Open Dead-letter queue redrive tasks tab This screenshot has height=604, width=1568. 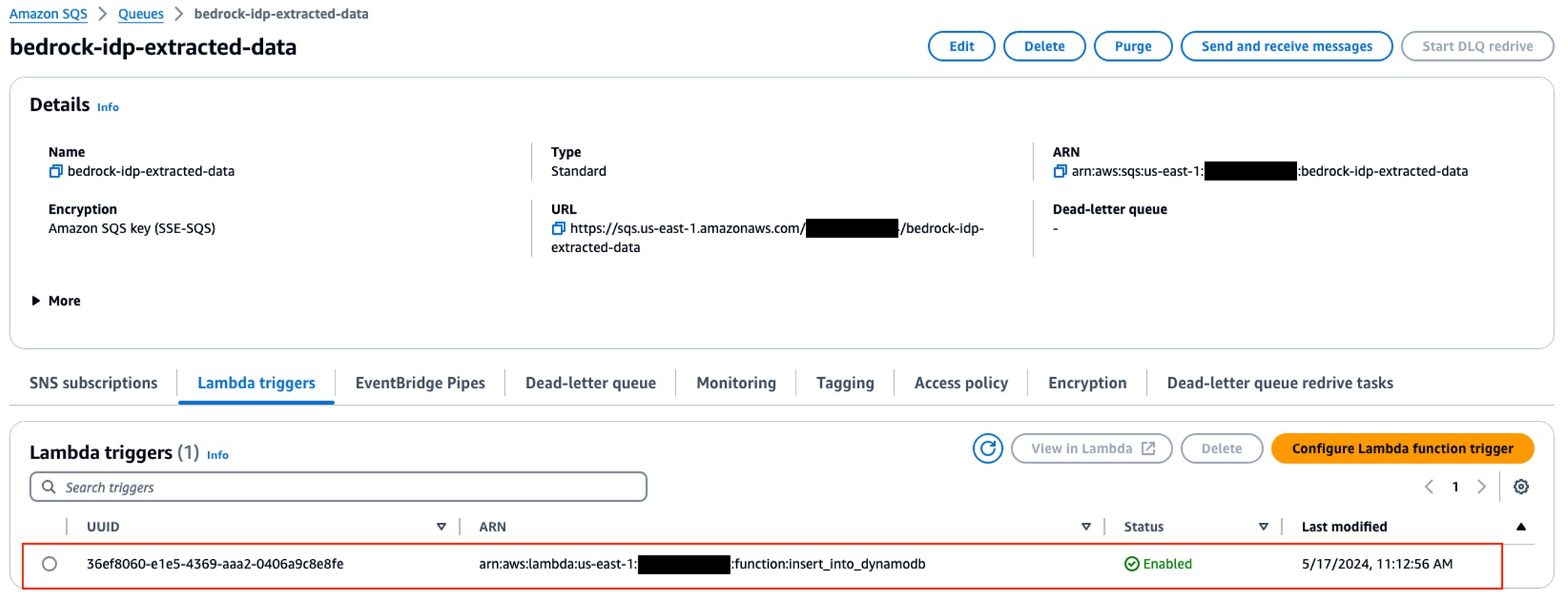(1280, 383)
